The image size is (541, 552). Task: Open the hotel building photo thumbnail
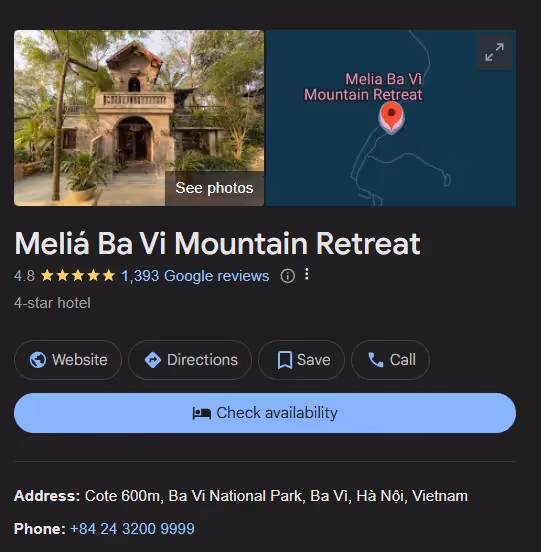139,118
